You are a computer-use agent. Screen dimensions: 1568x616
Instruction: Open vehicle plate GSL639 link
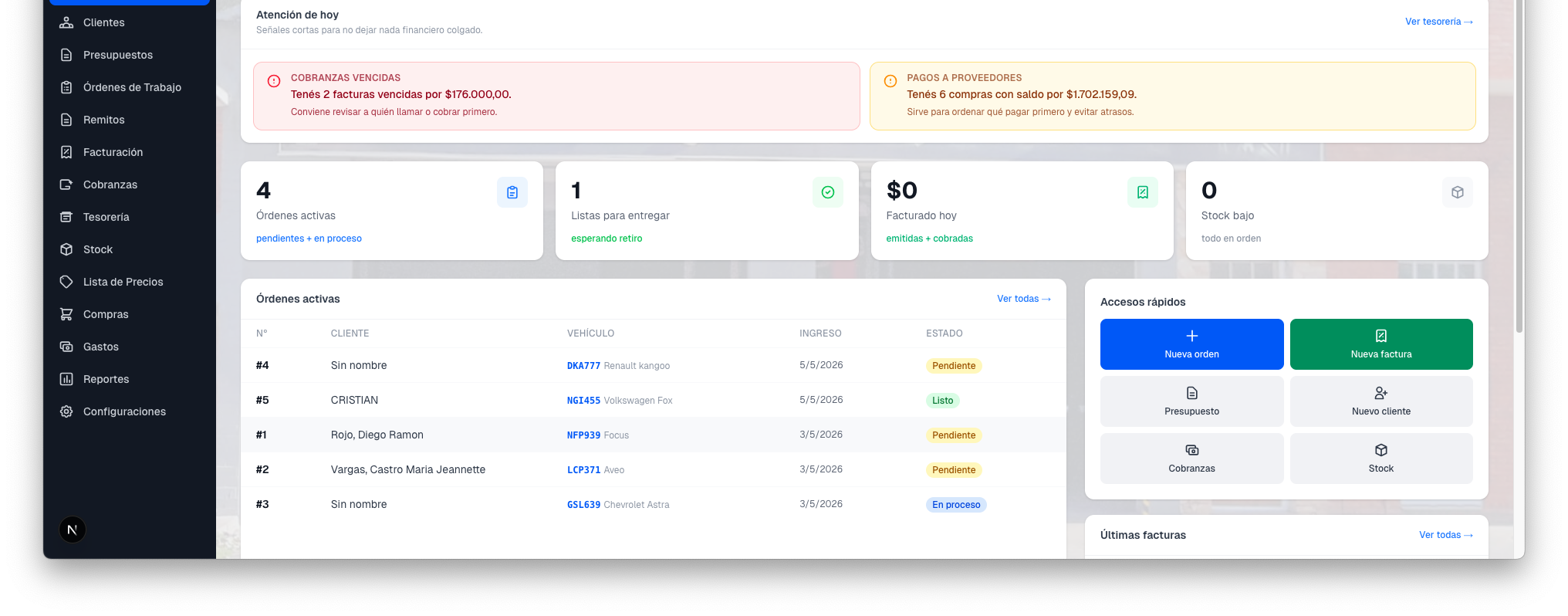[x=583, y=505]
